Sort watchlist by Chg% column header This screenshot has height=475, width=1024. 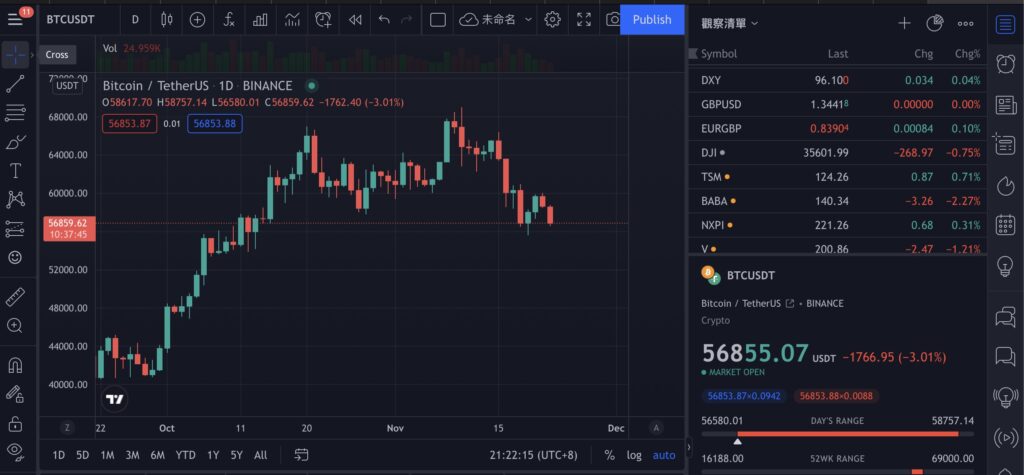(x=967, y=54)
